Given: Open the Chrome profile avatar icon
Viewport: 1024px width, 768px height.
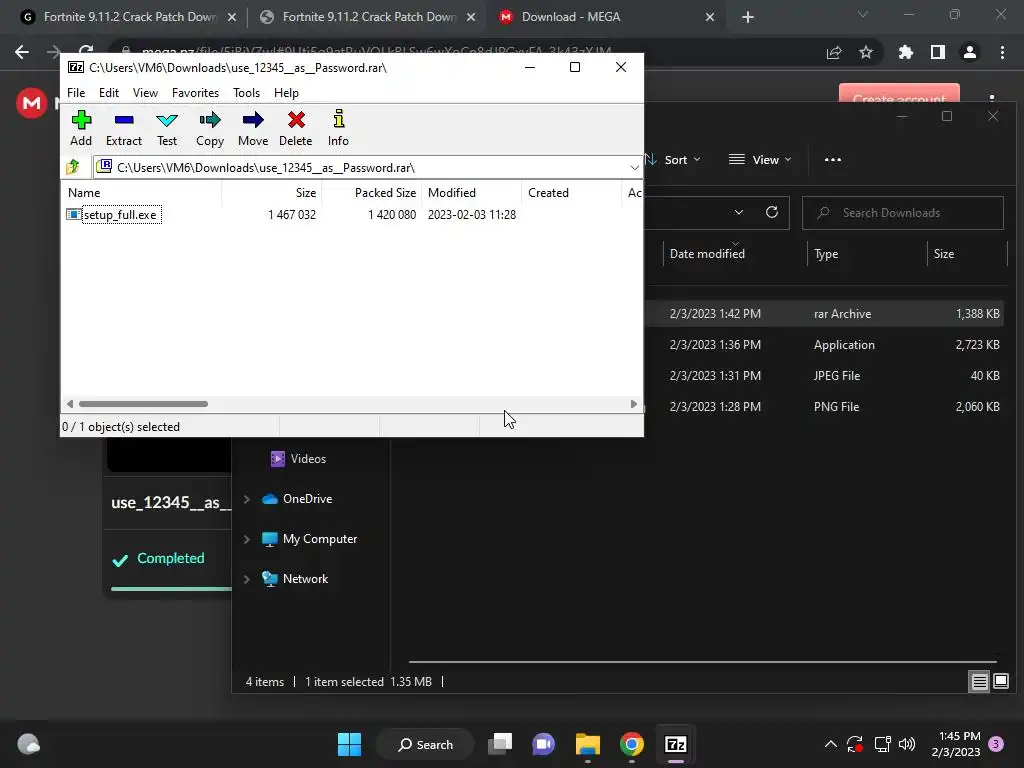Looking at the screenshot, I should 970,52.
